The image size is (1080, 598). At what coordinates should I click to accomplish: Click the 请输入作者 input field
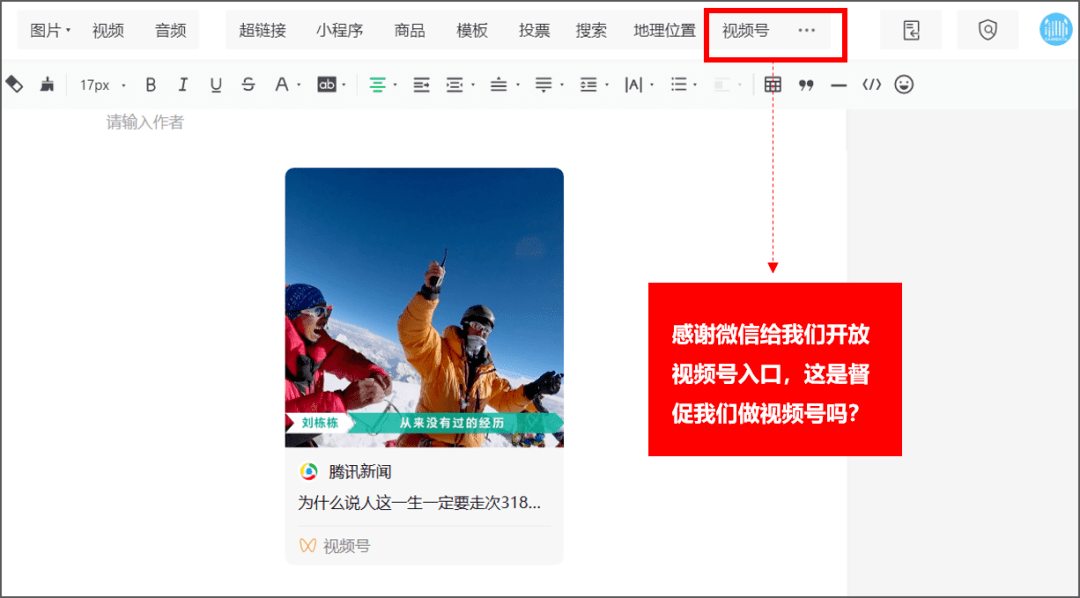tap(143, 122)
